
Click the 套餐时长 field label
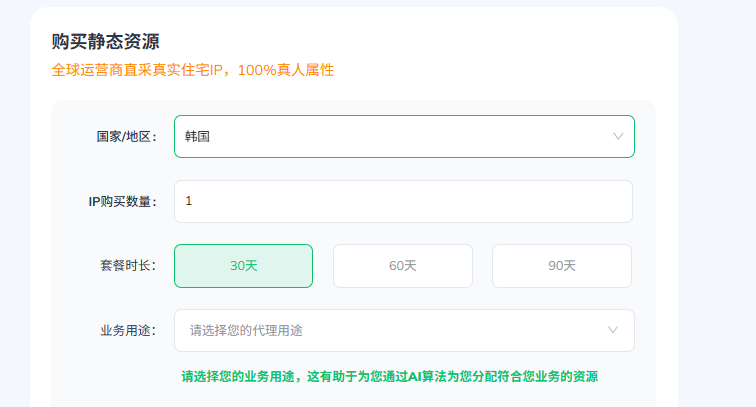click(x=128, y=265)
